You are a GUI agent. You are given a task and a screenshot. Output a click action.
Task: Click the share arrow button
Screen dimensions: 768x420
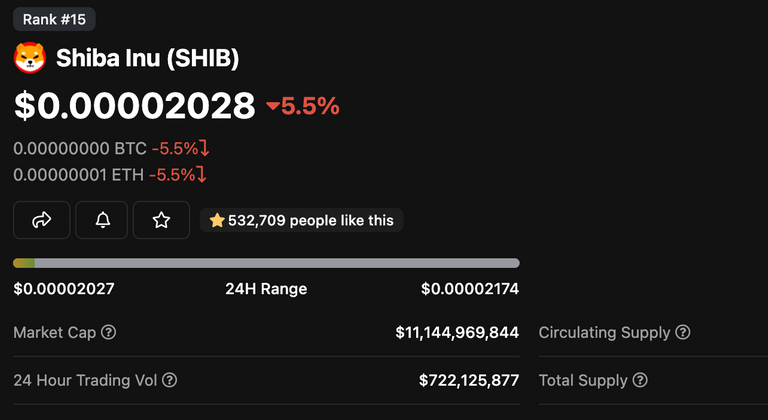[x=42, y=220]
